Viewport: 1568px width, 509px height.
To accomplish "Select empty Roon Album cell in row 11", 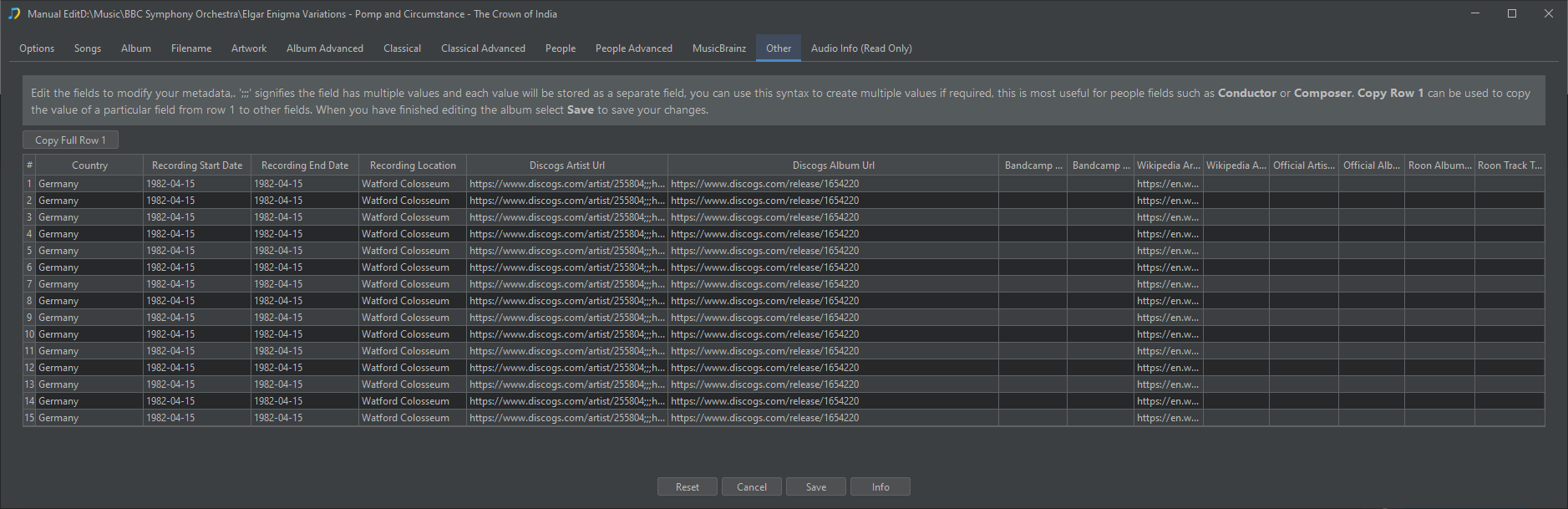I will point(1440,351).
